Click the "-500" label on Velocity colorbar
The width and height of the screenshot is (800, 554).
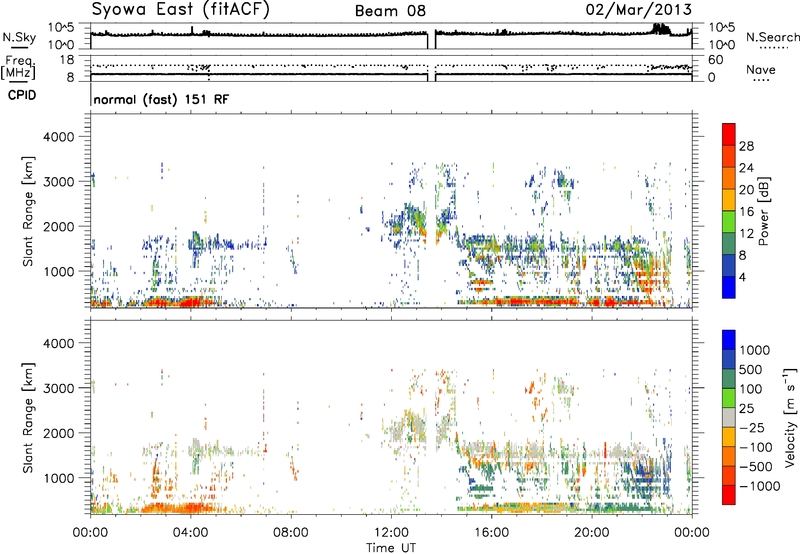point(756,467)
